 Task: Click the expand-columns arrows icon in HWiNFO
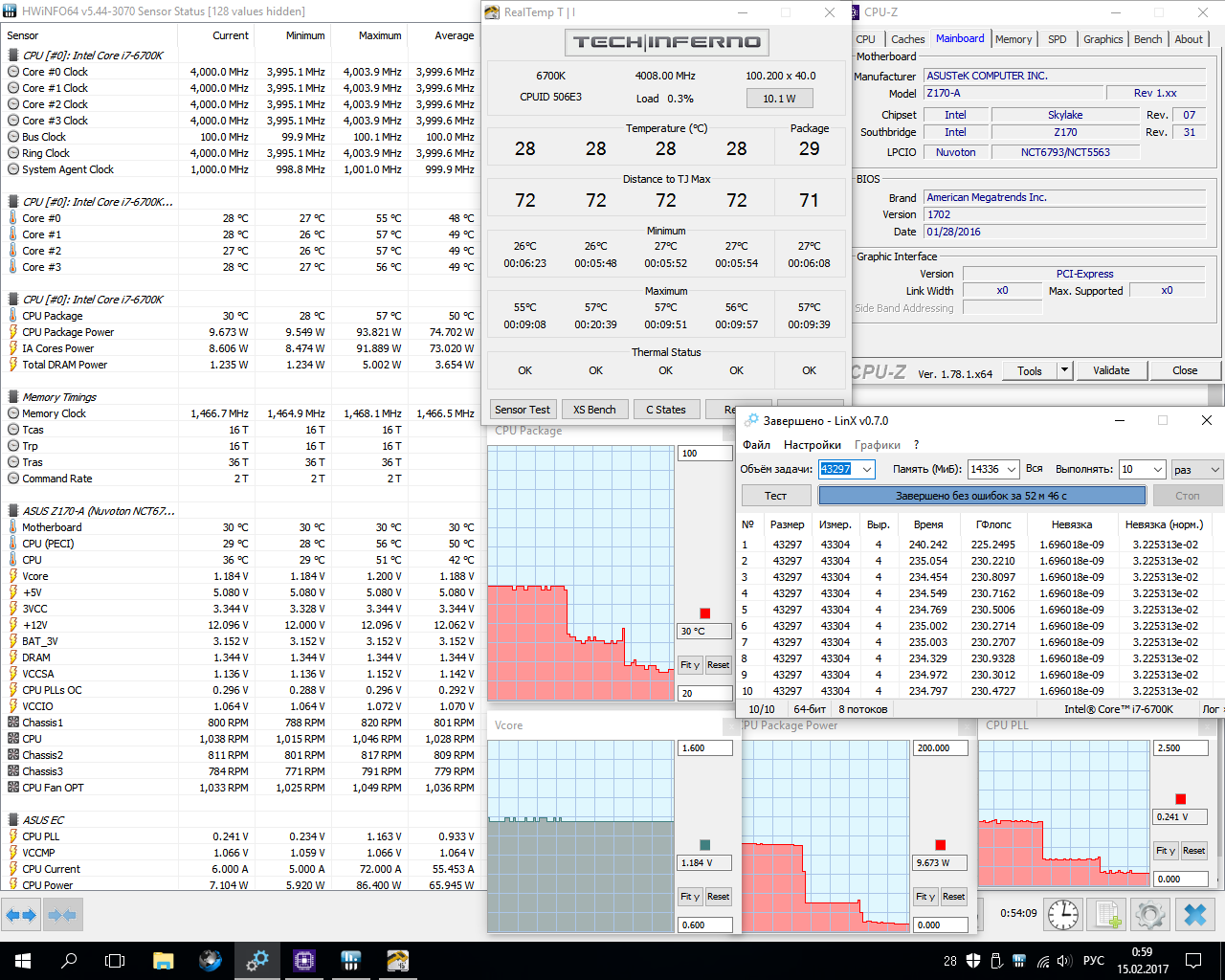pyautogui.click(x=20, y=915)
